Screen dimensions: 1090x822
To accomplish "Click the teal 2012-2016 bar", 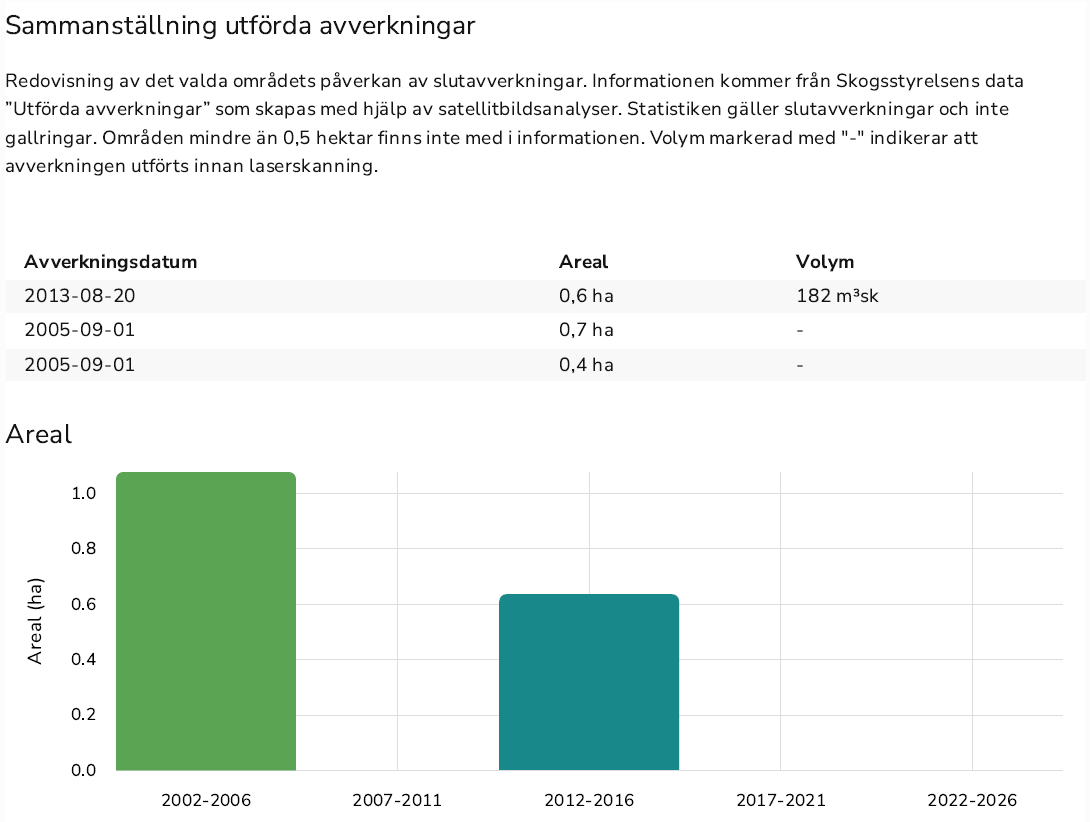I will [x=589, y=682].
